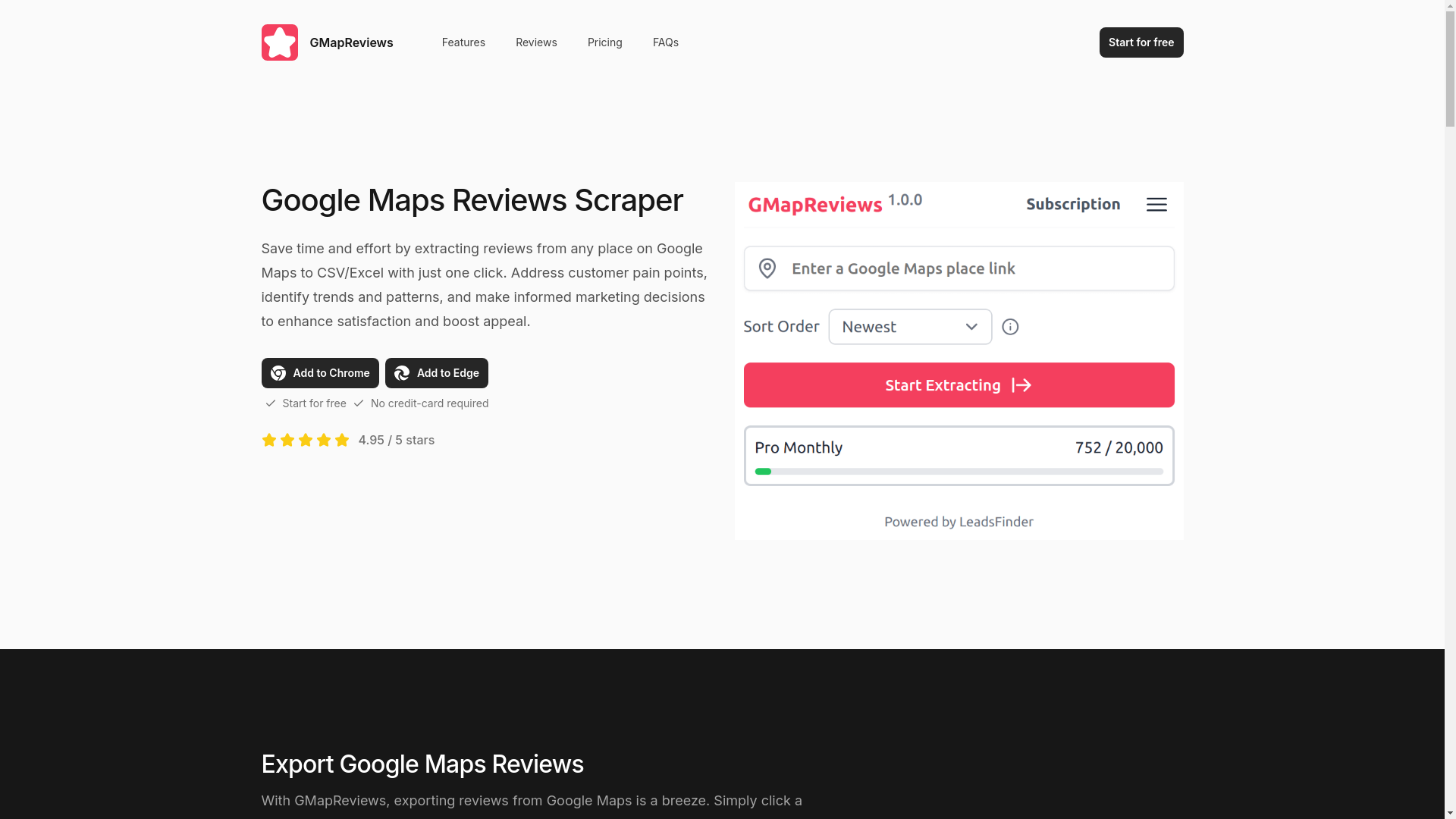Click the Powered by LeadsFinder text
Viewport: 1456px width, 819px height.
(959, 522)
